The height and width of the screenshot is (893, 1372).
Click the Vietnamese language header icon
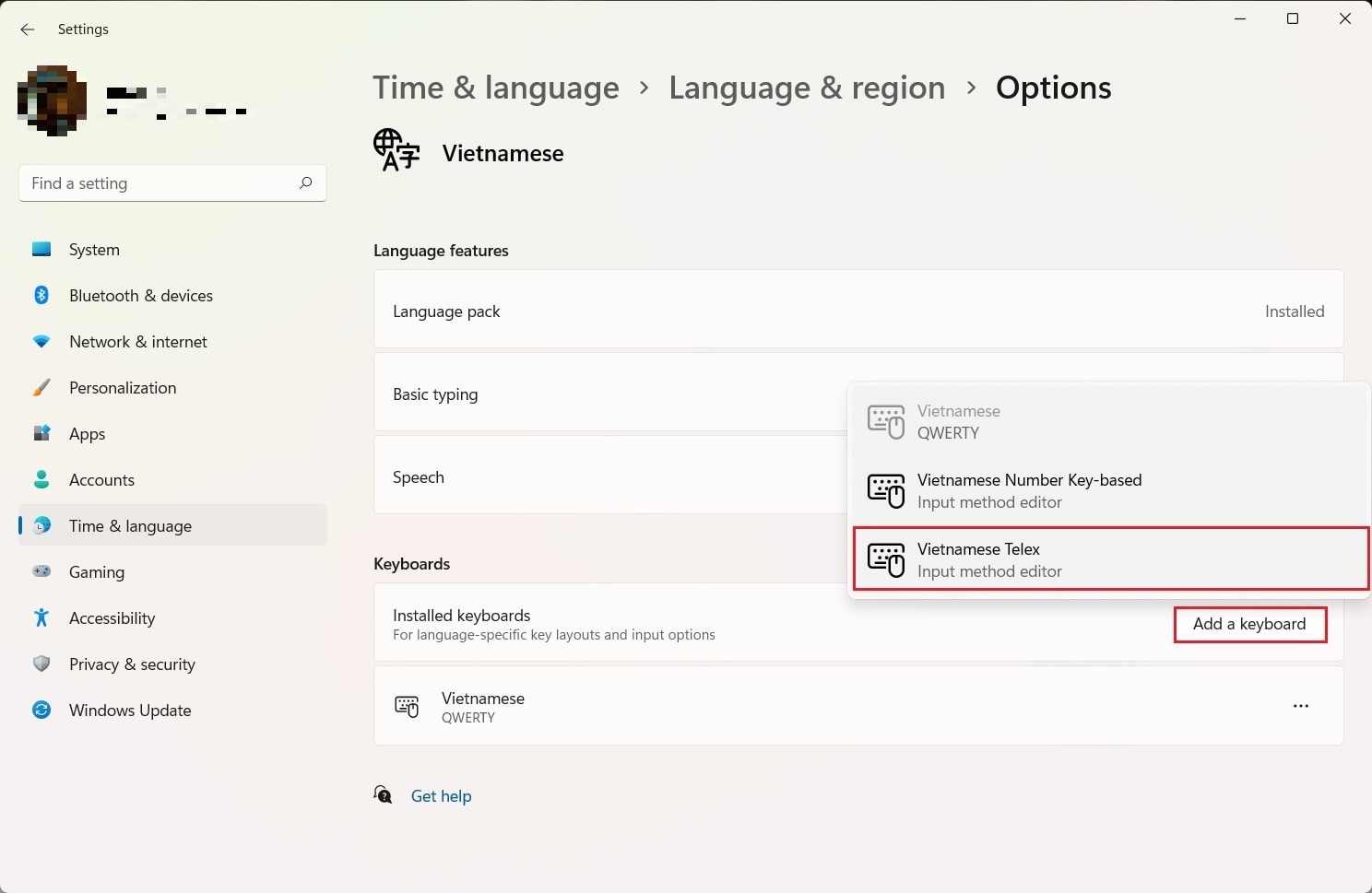click(396, 150)
